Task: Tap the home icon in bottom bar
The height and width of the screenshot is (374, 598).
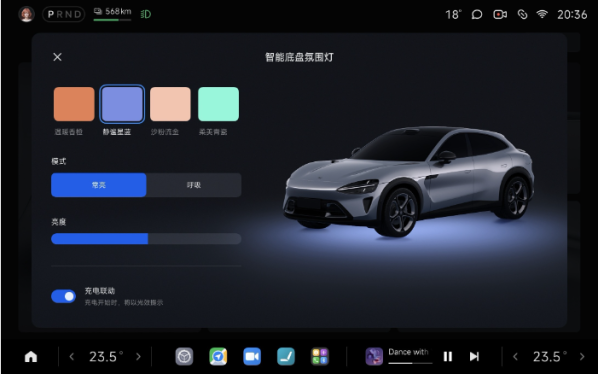Action: (31, 357)
